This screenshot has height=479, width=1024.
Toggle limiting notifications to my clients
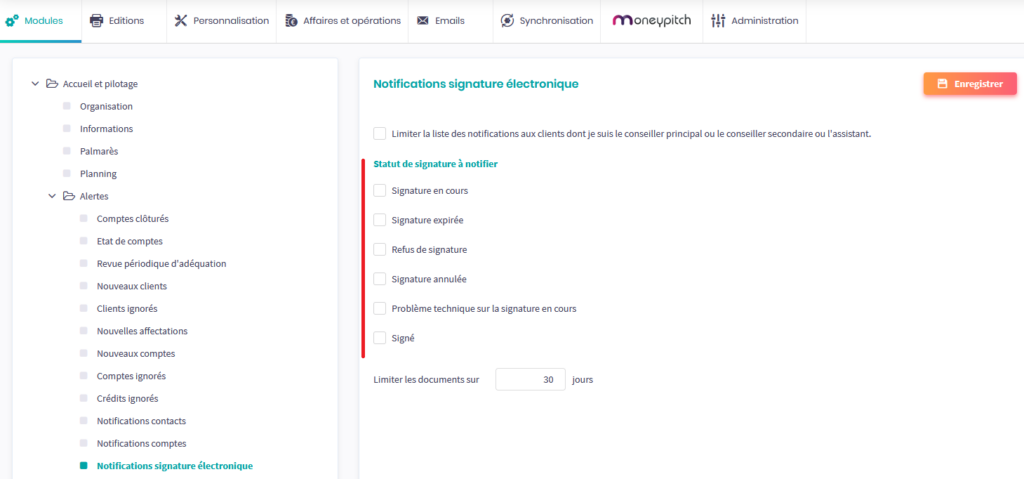coord(379,133)
